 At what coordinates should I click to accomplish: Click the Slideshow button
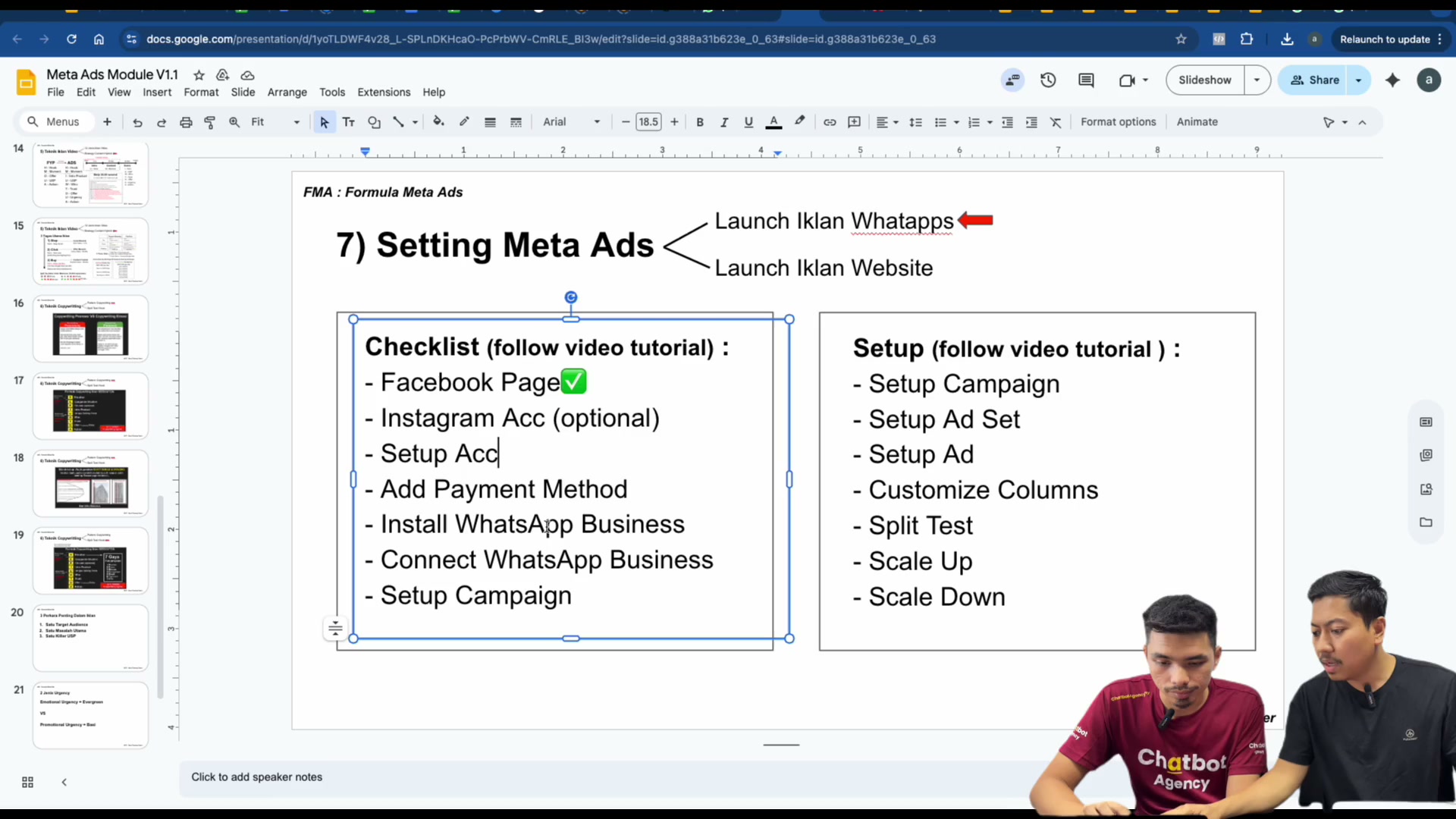pyautogui.click(x=1205, y=80)
